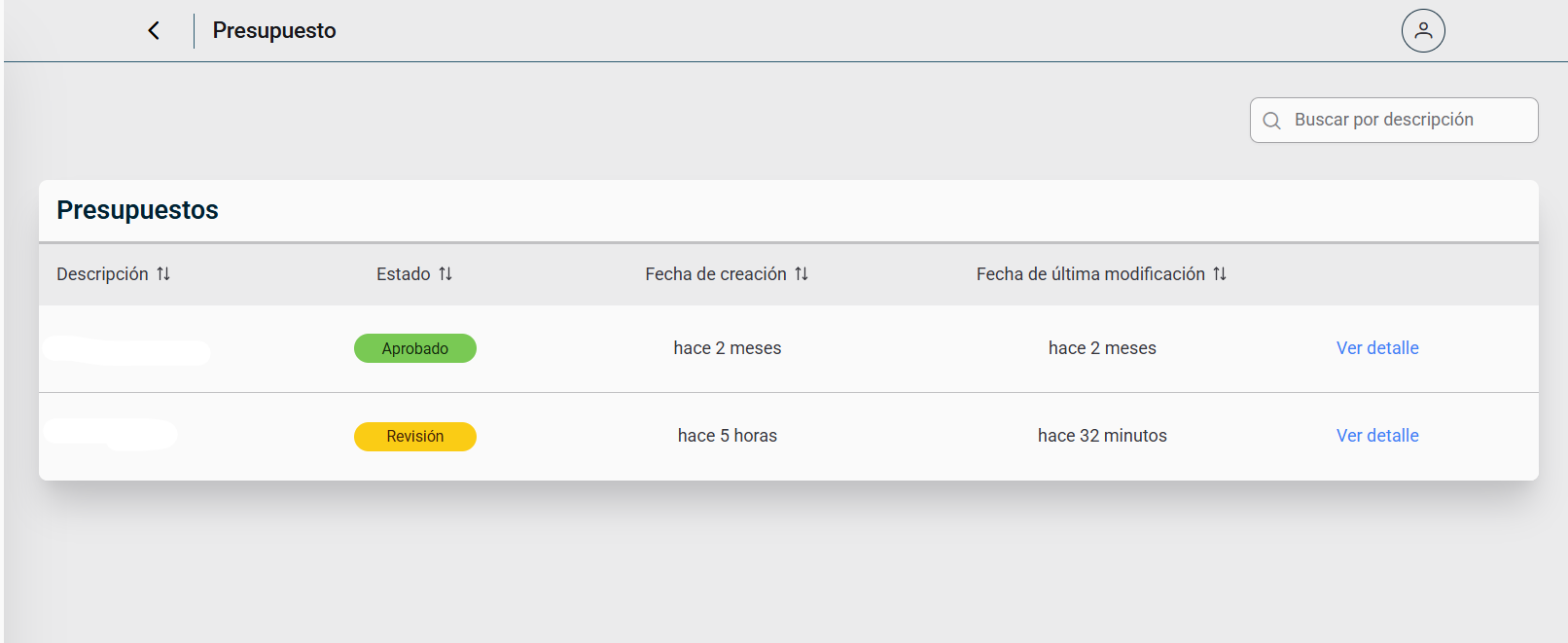Open the user profile icon
Viewport: 1568px width, 643px height.
(x=1422, y=31)
